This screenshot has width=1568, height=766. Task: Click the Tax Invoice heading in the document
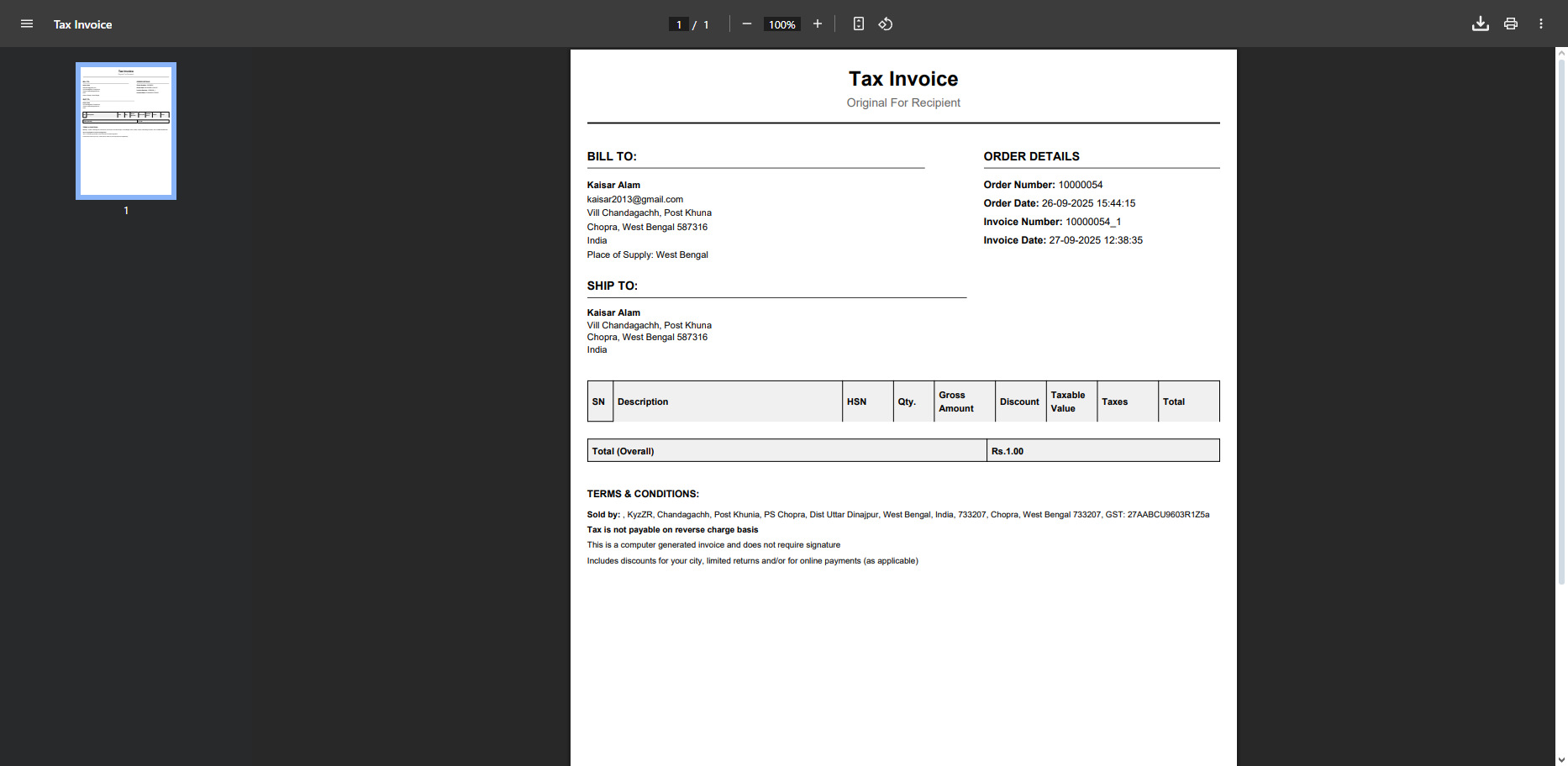[902, 79]
